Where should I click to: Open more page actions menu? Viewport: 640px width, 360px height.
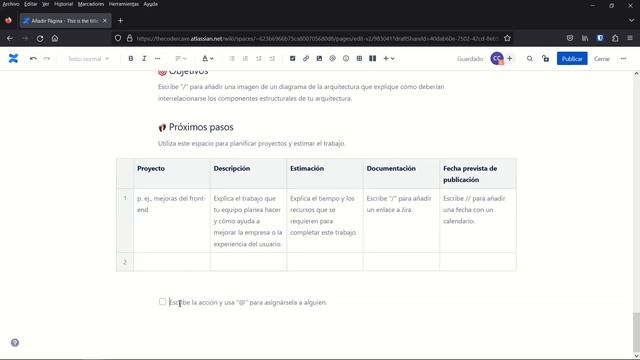click(x=623, y=59)
